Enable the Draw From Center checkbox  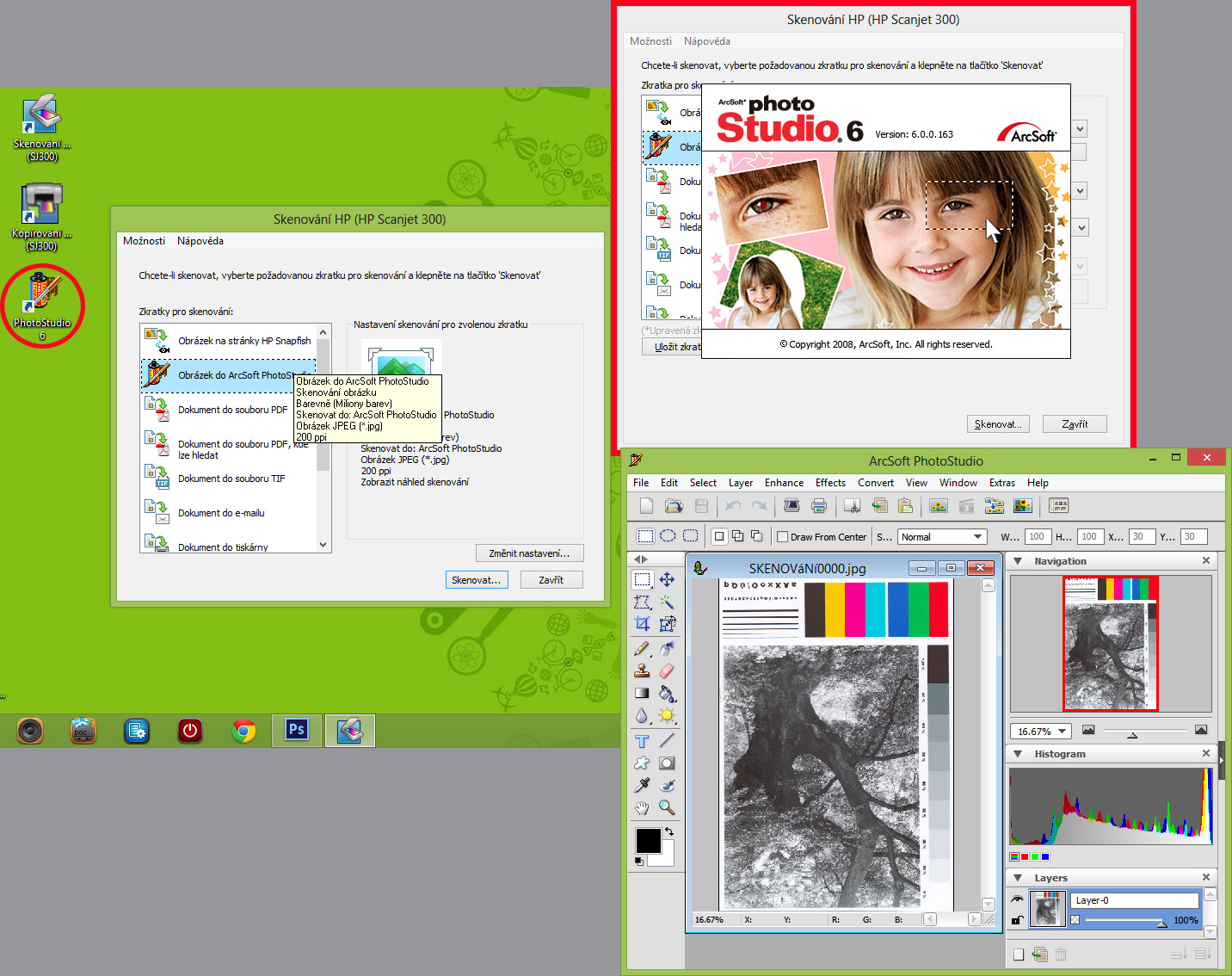(x=782, y=536)
